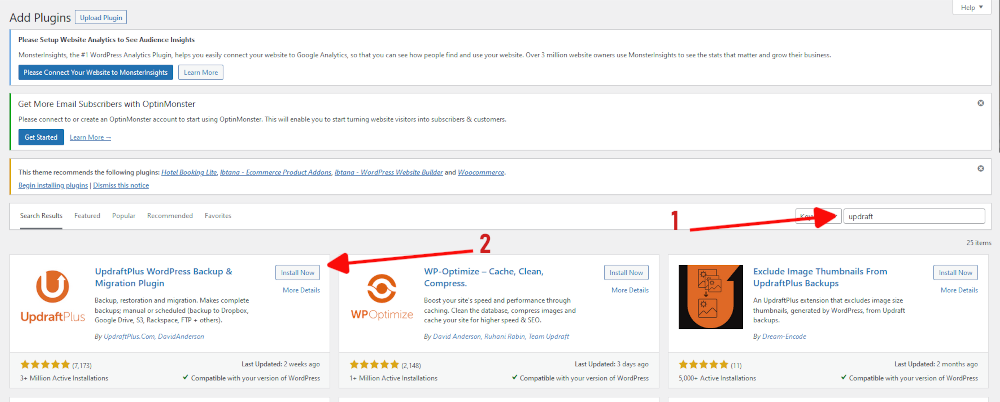Open Exclude Image Thumbnails From UpdraftPlus Backups title
Viewport: 1000px width, 402px height.
click(x=820, y=277)
